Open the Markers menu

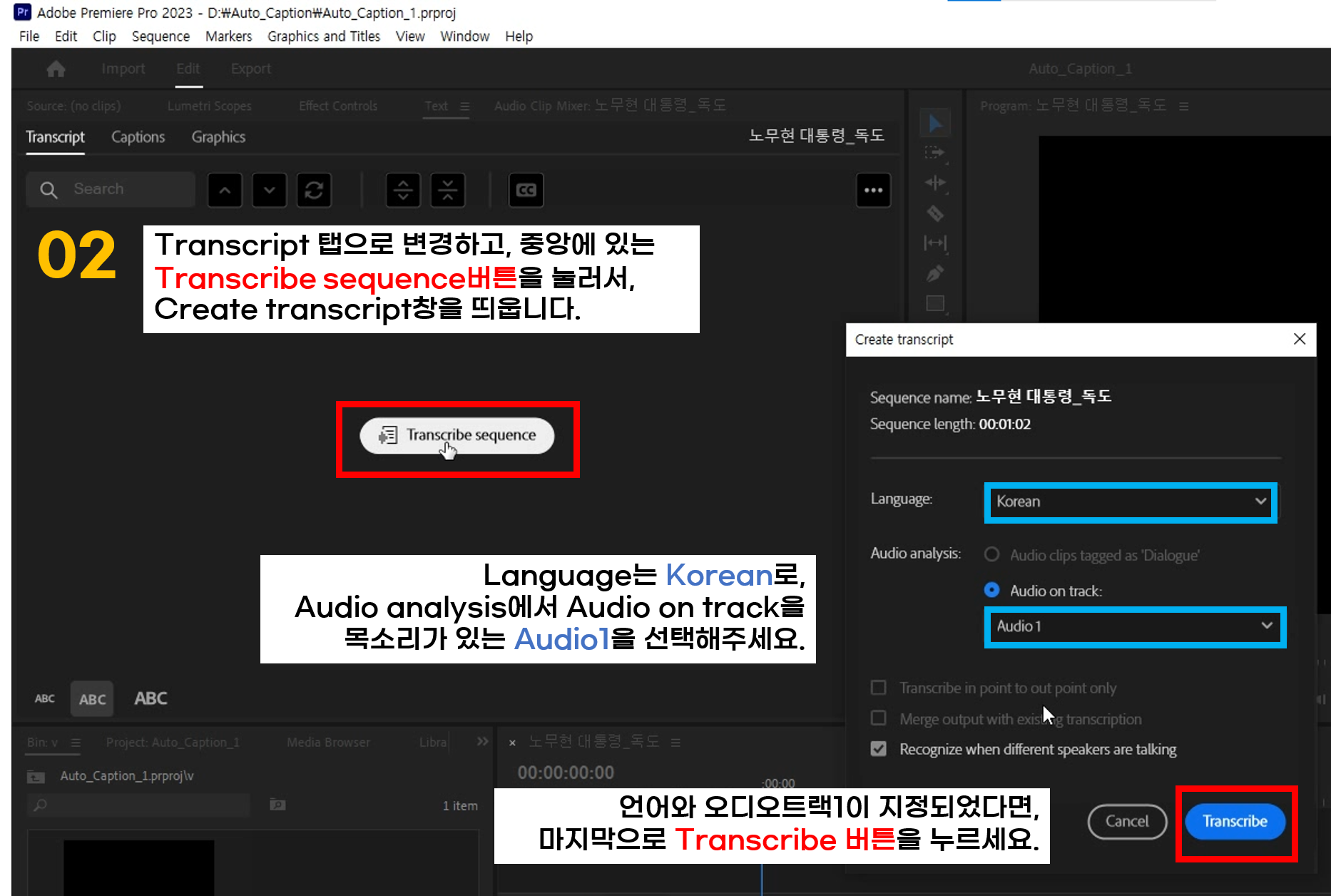pyautogui.click(x=228, y=36)
